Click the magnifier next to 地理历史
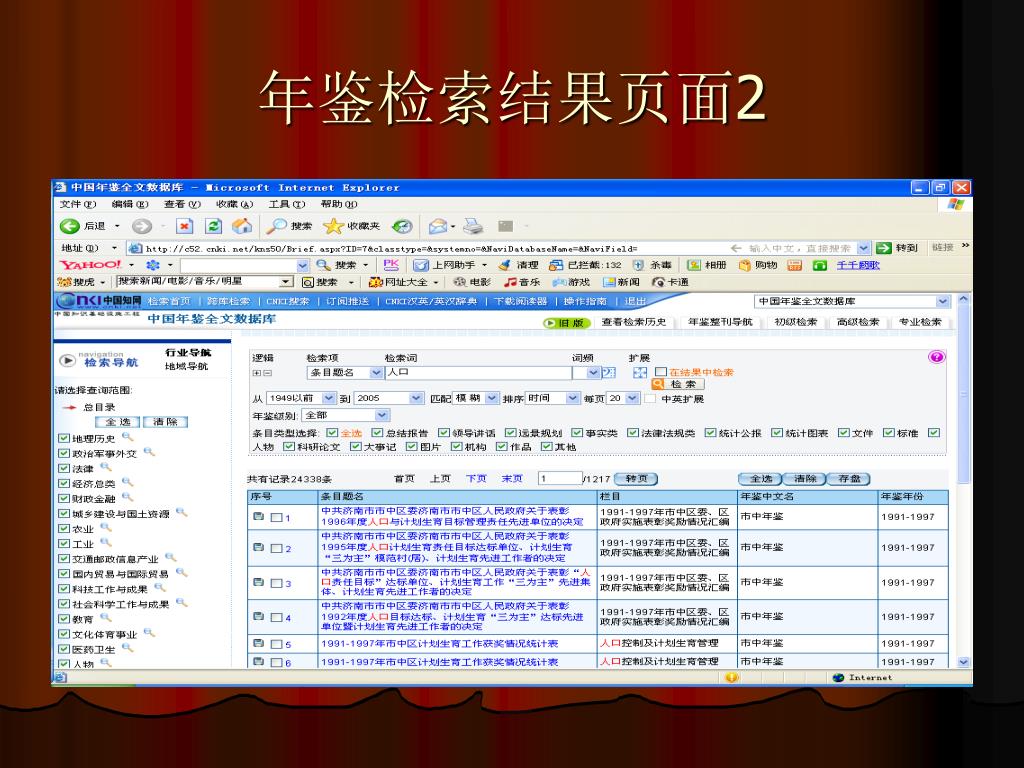This screenshot has height=768, width=1024. (127, 437)
